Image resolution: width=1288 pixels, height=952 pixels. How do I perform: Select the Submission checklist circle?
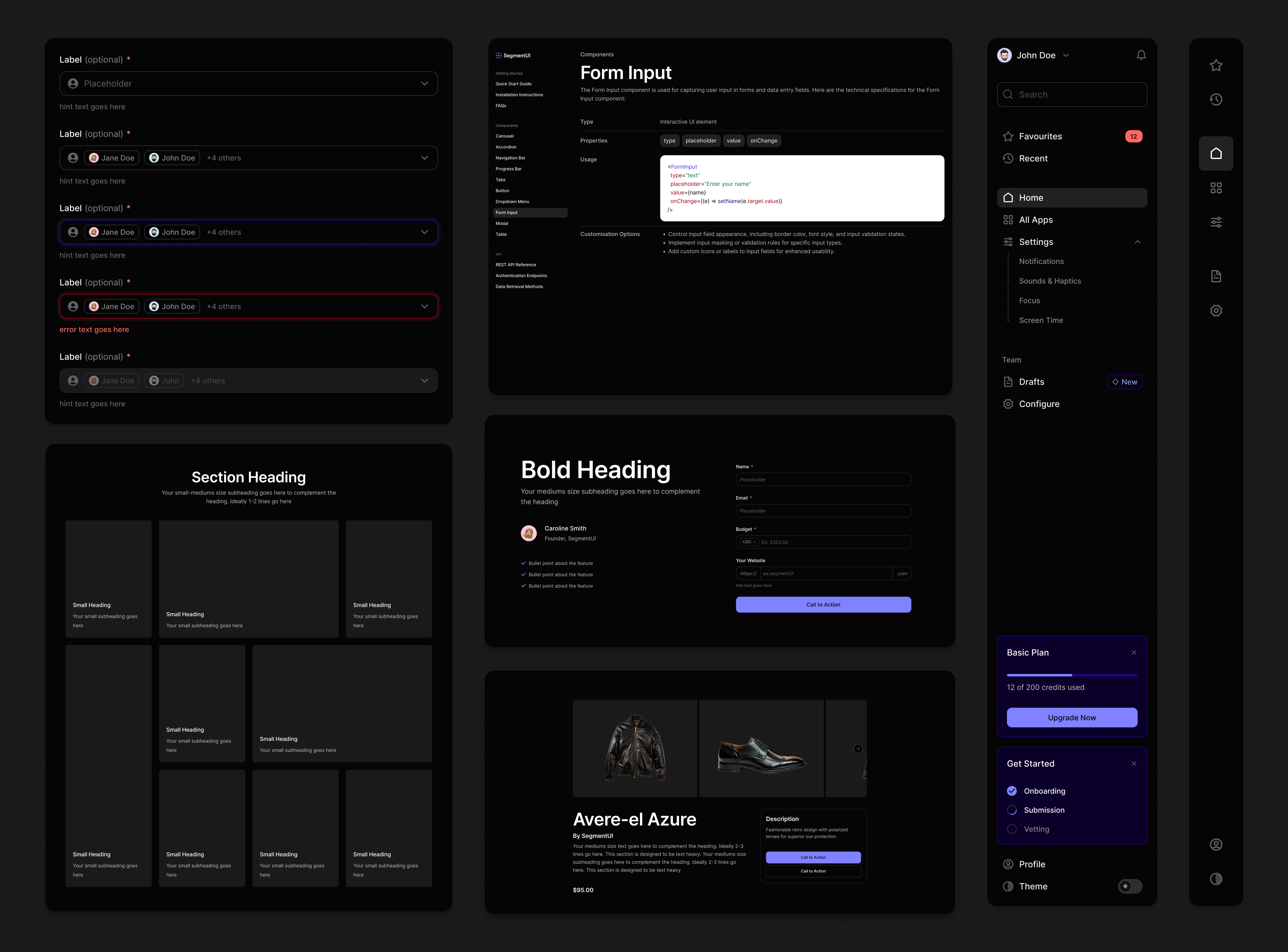1012,810
